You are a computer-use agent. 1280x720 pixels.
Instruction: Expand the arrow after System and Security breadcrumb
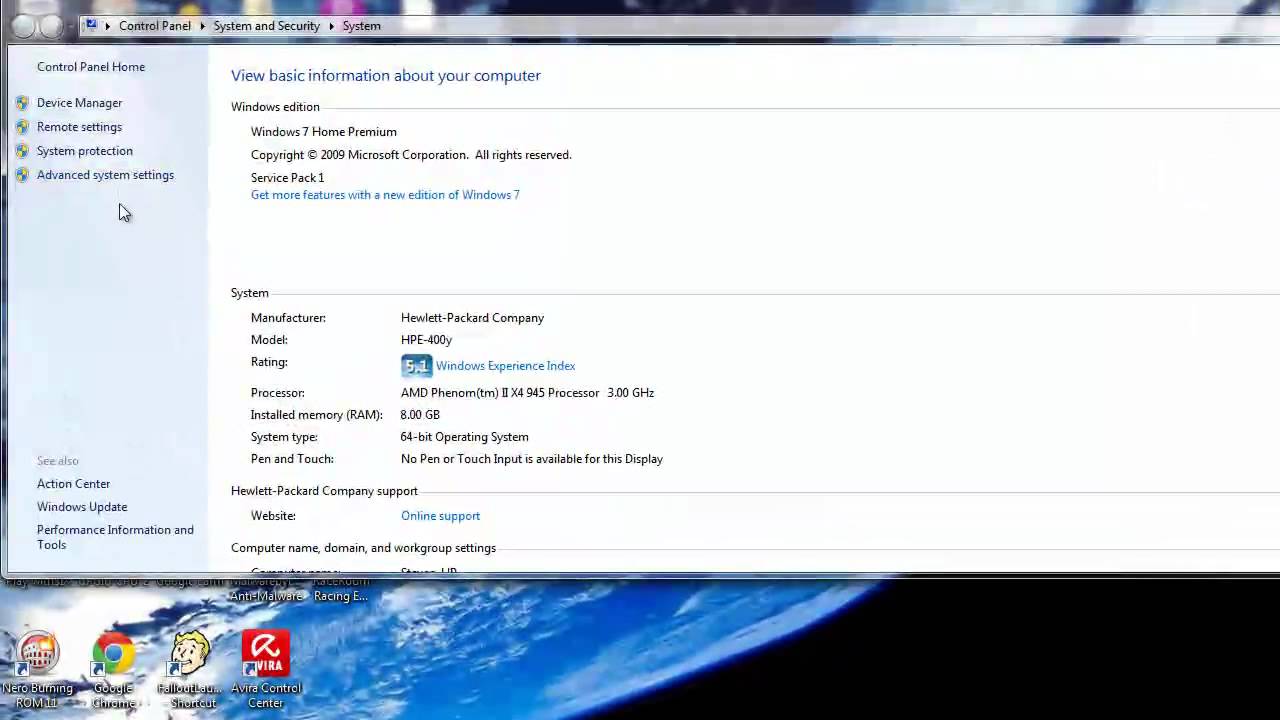(332, 26)
